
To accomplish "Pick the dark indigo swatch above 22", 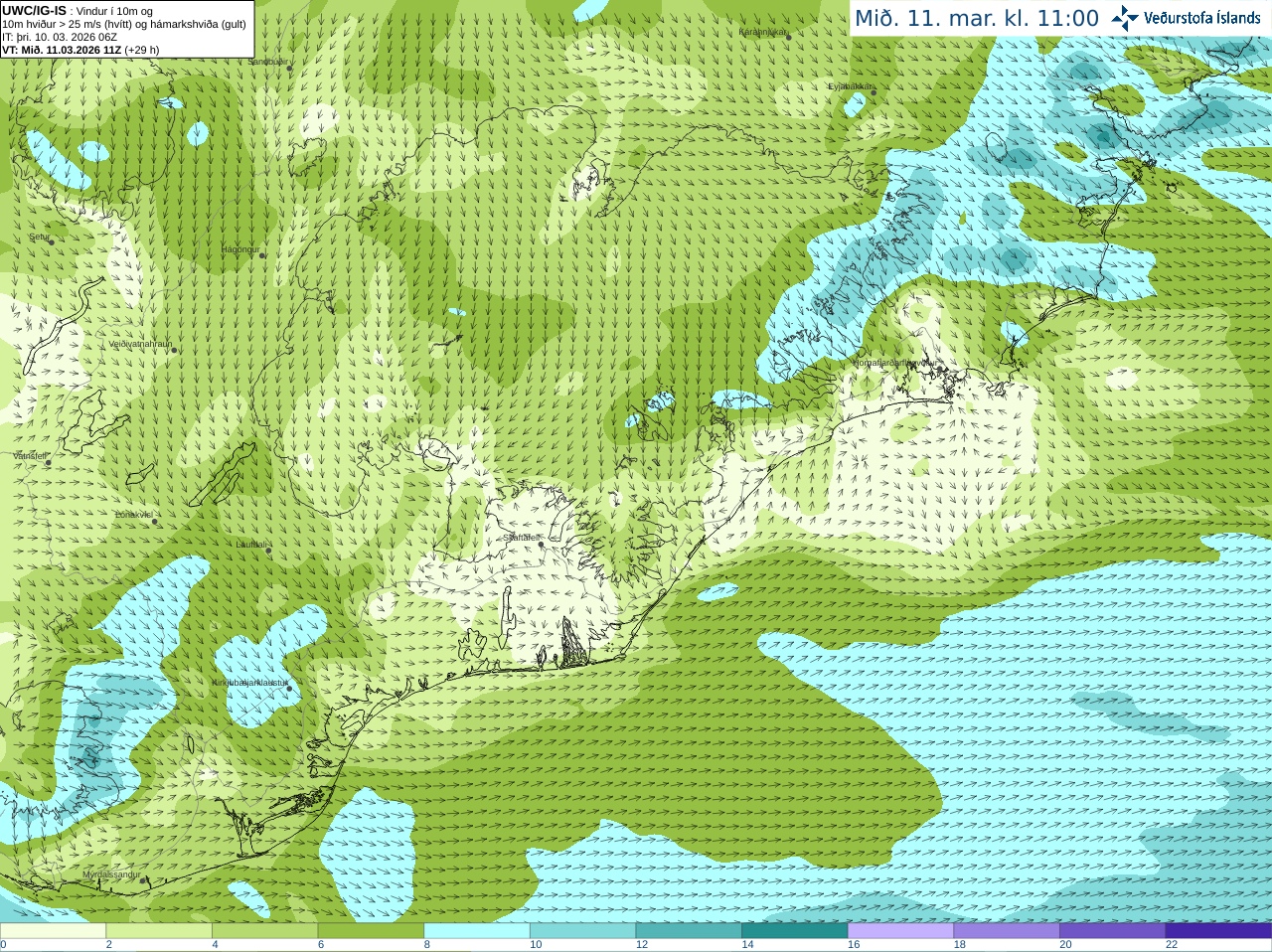I will click(x=1218, y=931).
